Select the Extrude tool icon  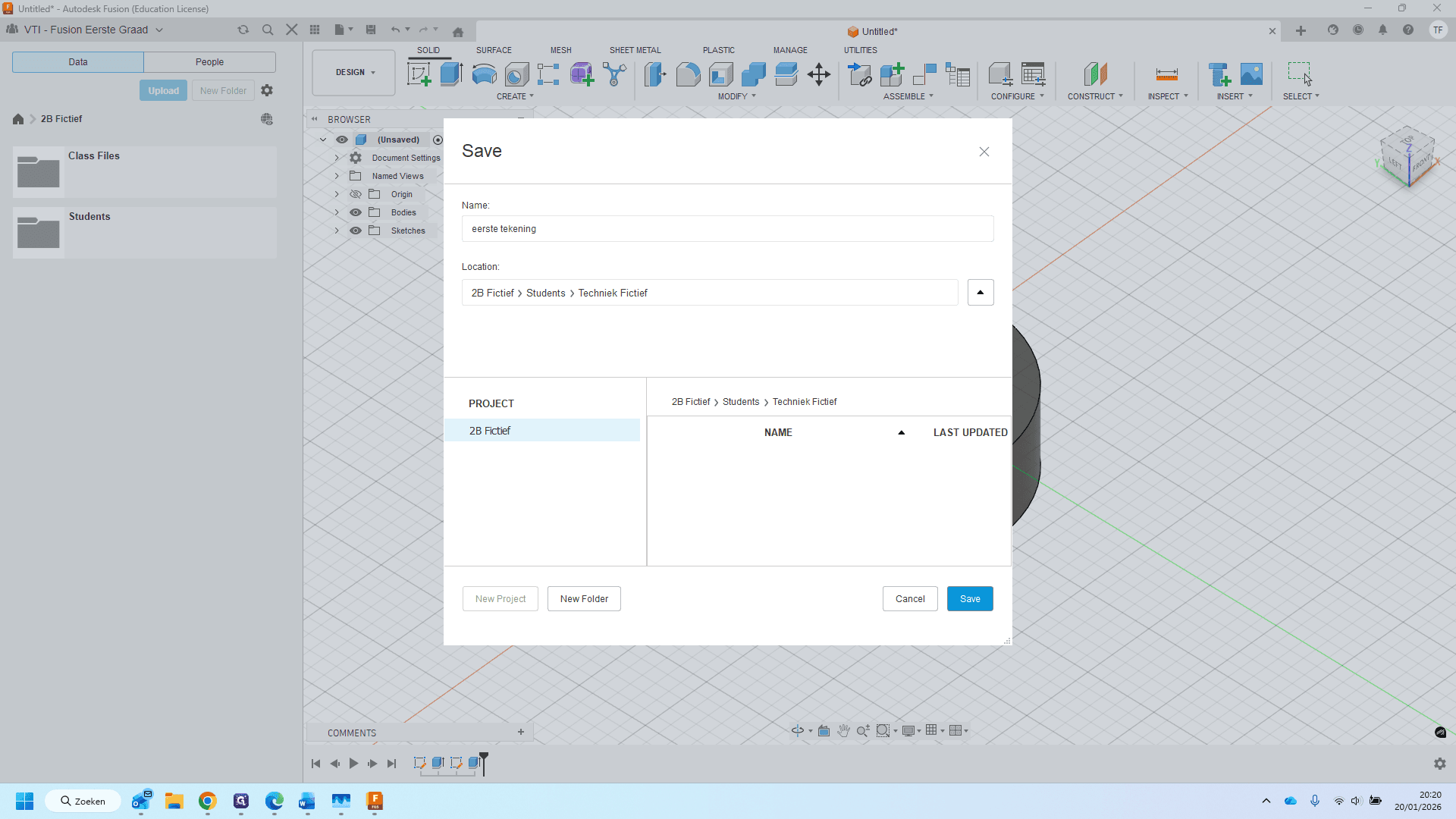(452, 74)
